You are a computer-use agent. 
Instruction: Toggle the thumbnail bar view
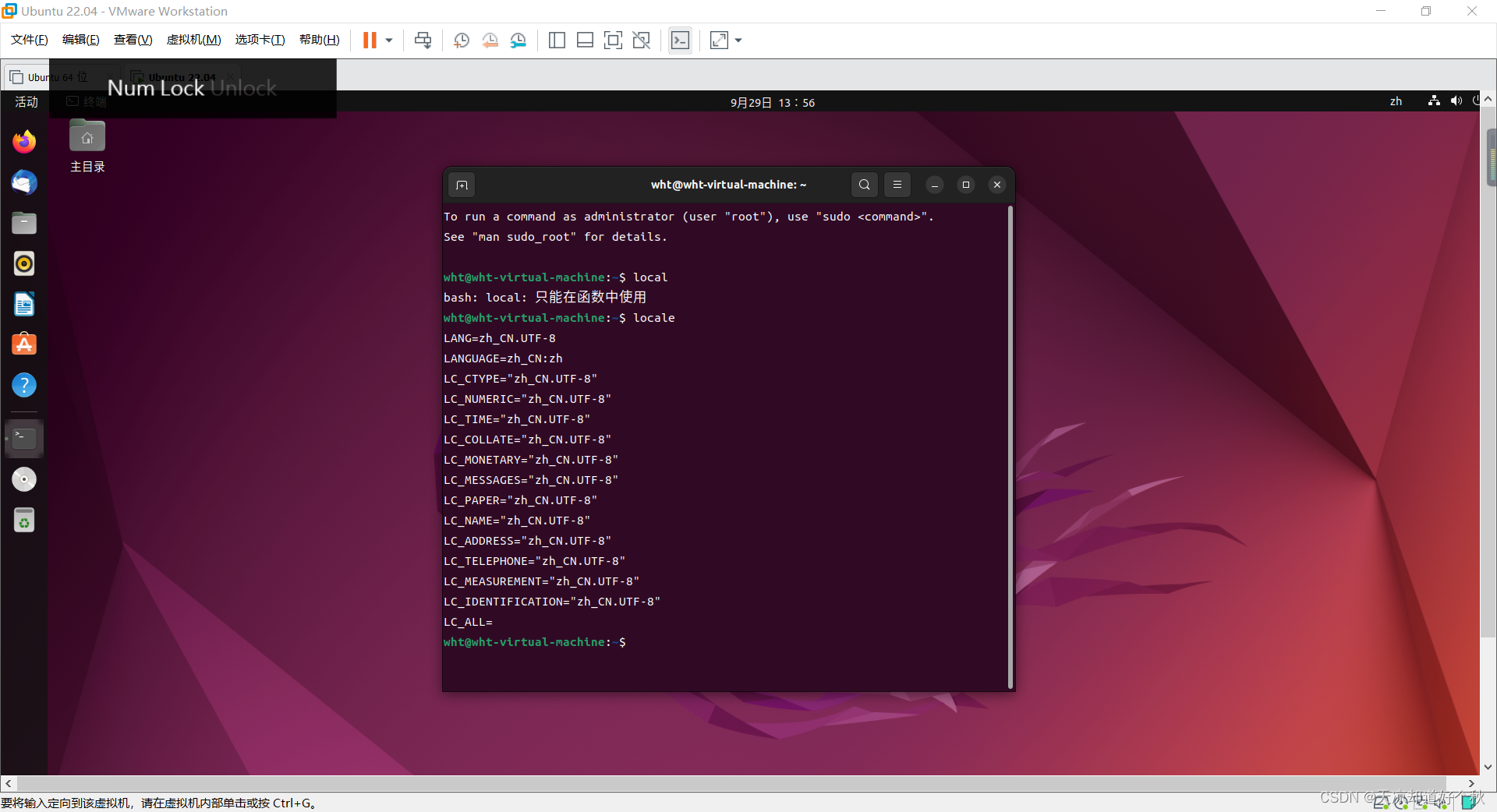click(x=585, y=41)
